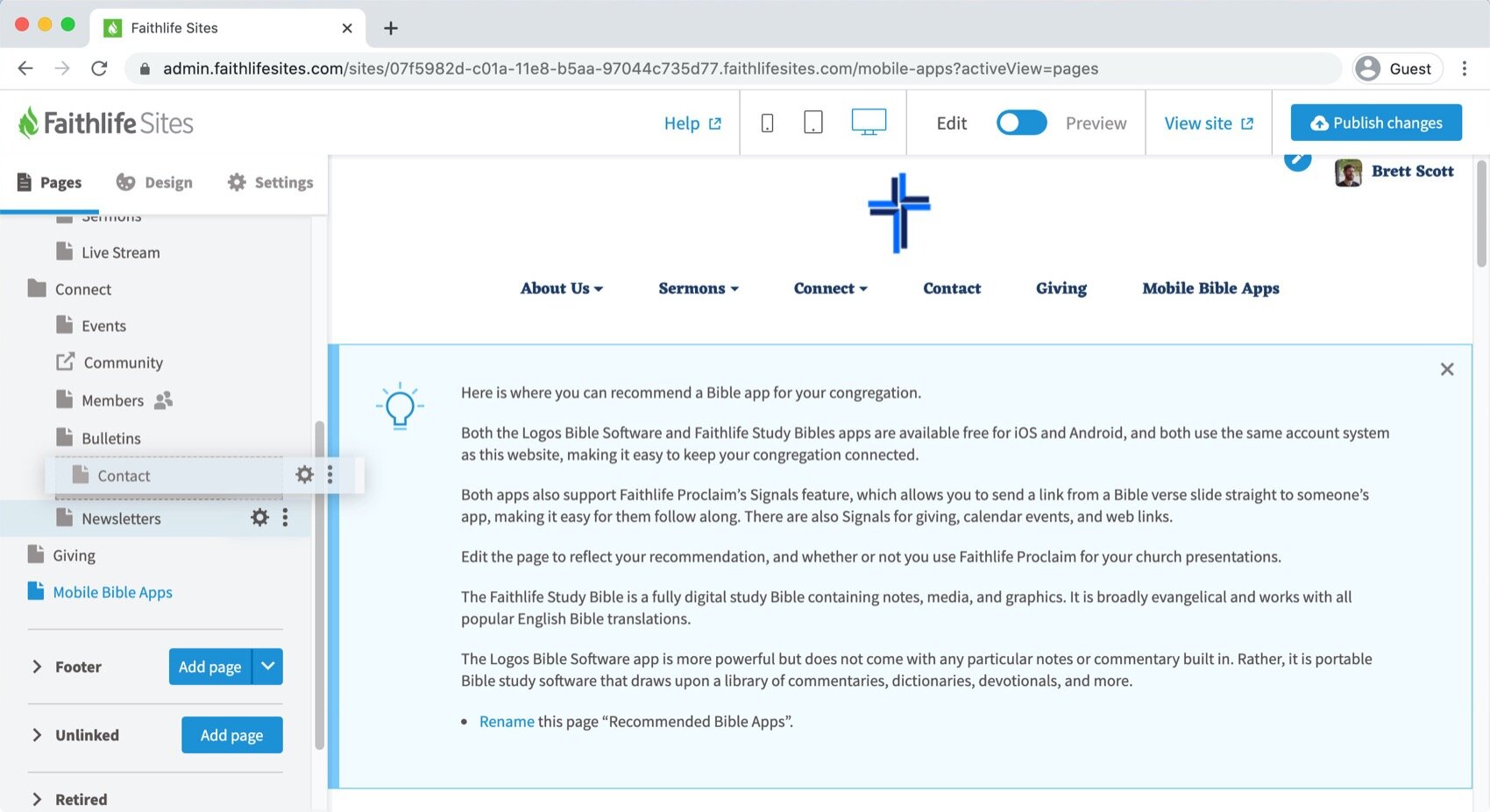Open gear settings for Contact page

point(304,475)
